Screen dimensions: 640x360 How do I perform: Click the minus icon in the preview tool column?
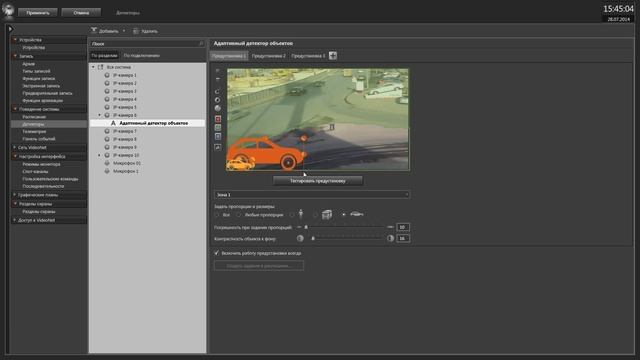[x=218, y=79]
